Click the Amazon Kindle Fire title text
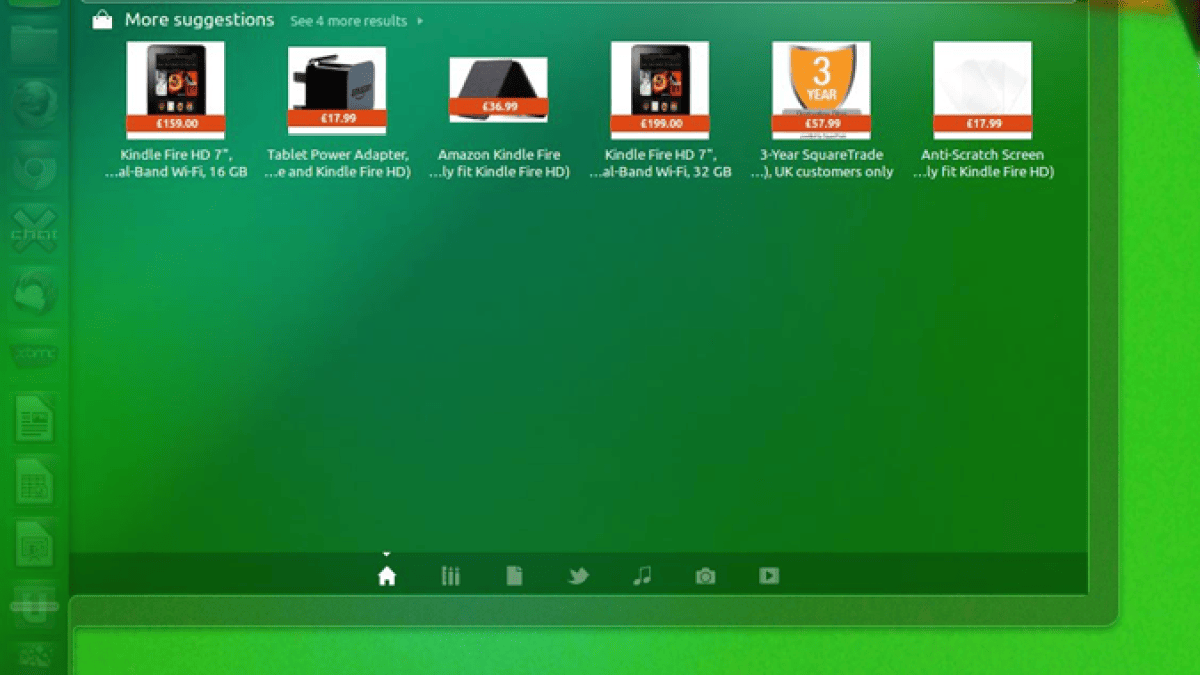 point(499,163)
